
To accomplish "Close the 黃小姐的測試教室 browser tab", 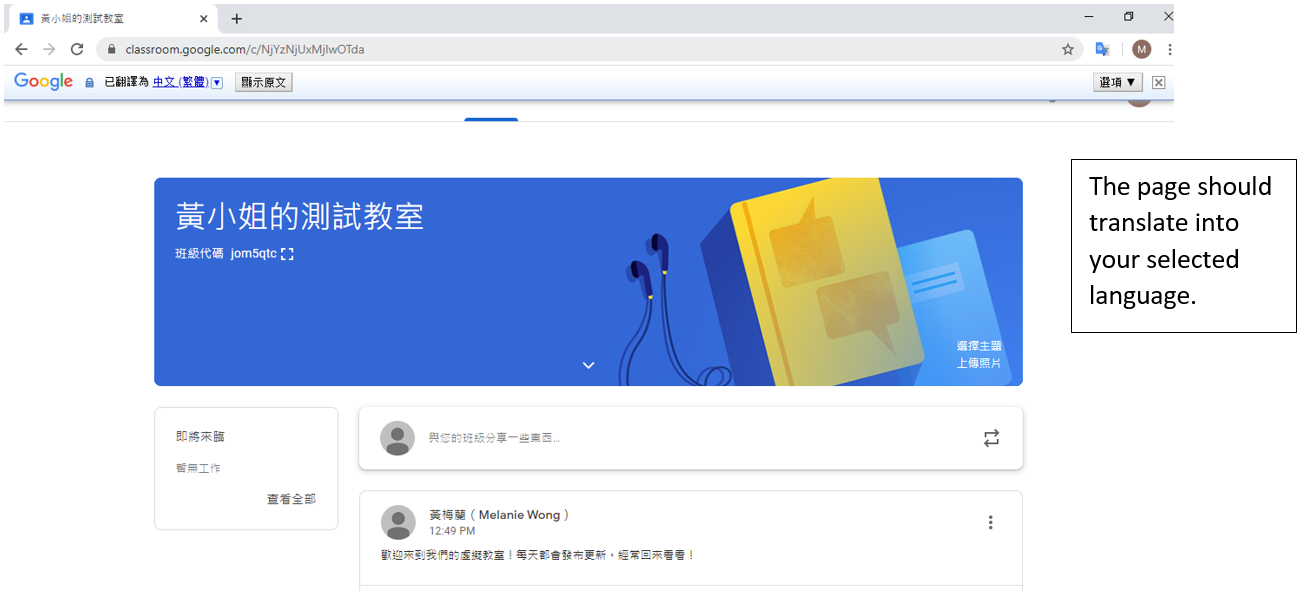I will coord(204,19).
